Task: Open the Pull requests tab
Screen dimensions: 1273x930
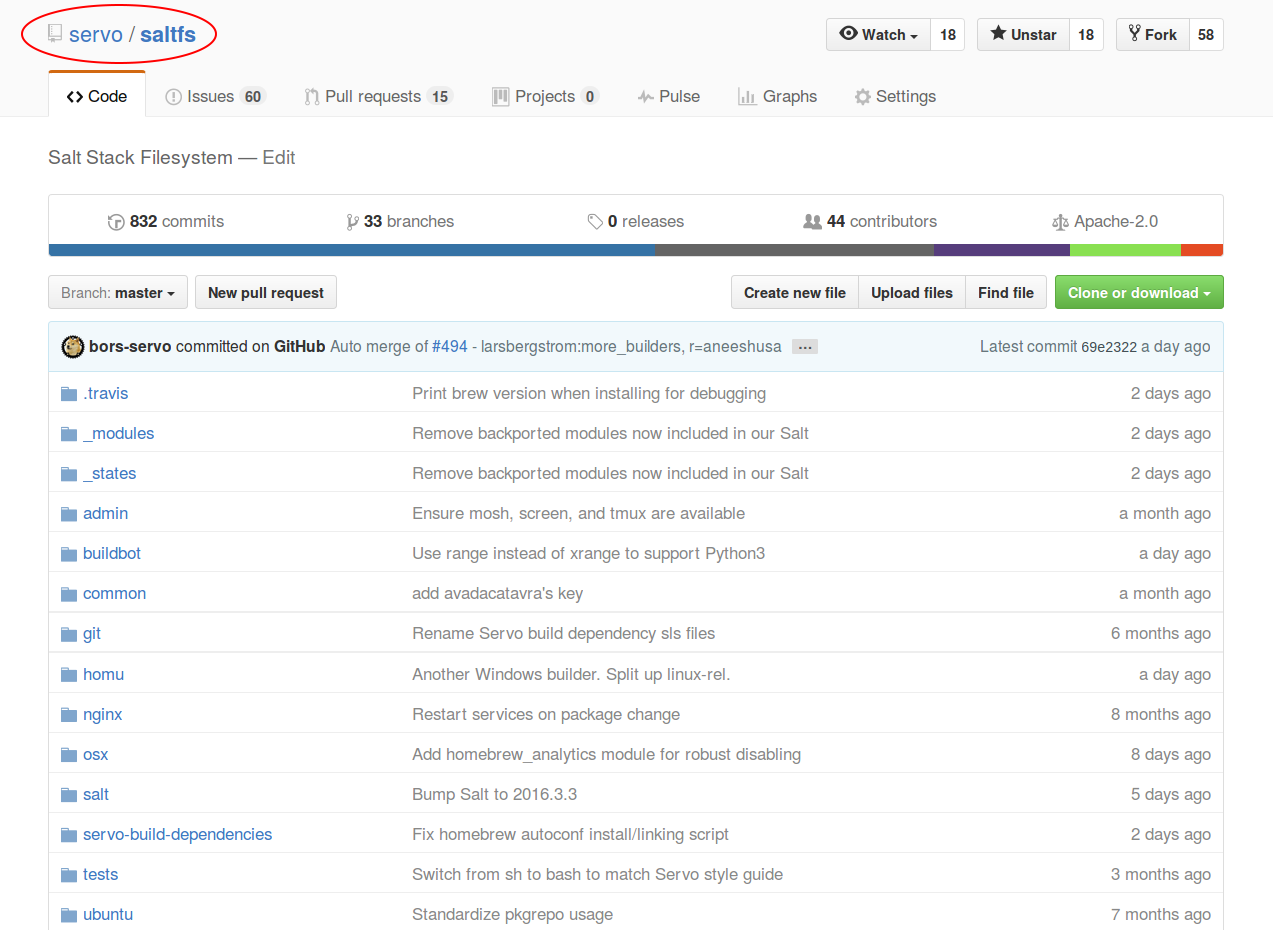Action: click(x=379, y=97)
